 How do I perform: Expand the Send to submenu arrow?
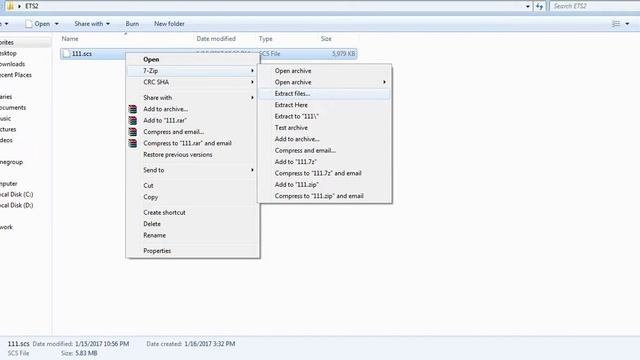pos(252,171)
